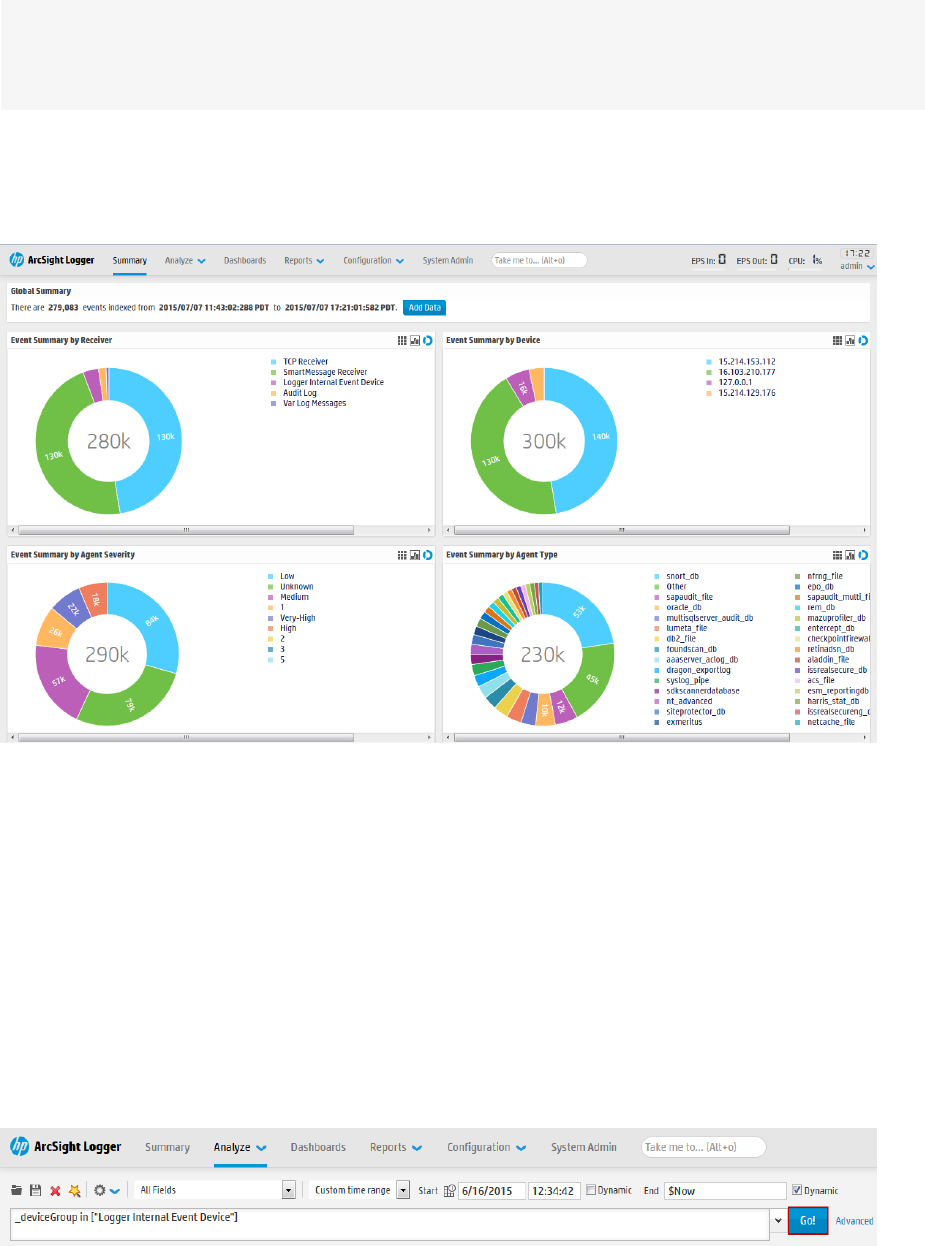Viewport: 925px width, 1246px height.
Task: Select the active Summary tab above Global Summary
Action: click(x=130, y=260)
